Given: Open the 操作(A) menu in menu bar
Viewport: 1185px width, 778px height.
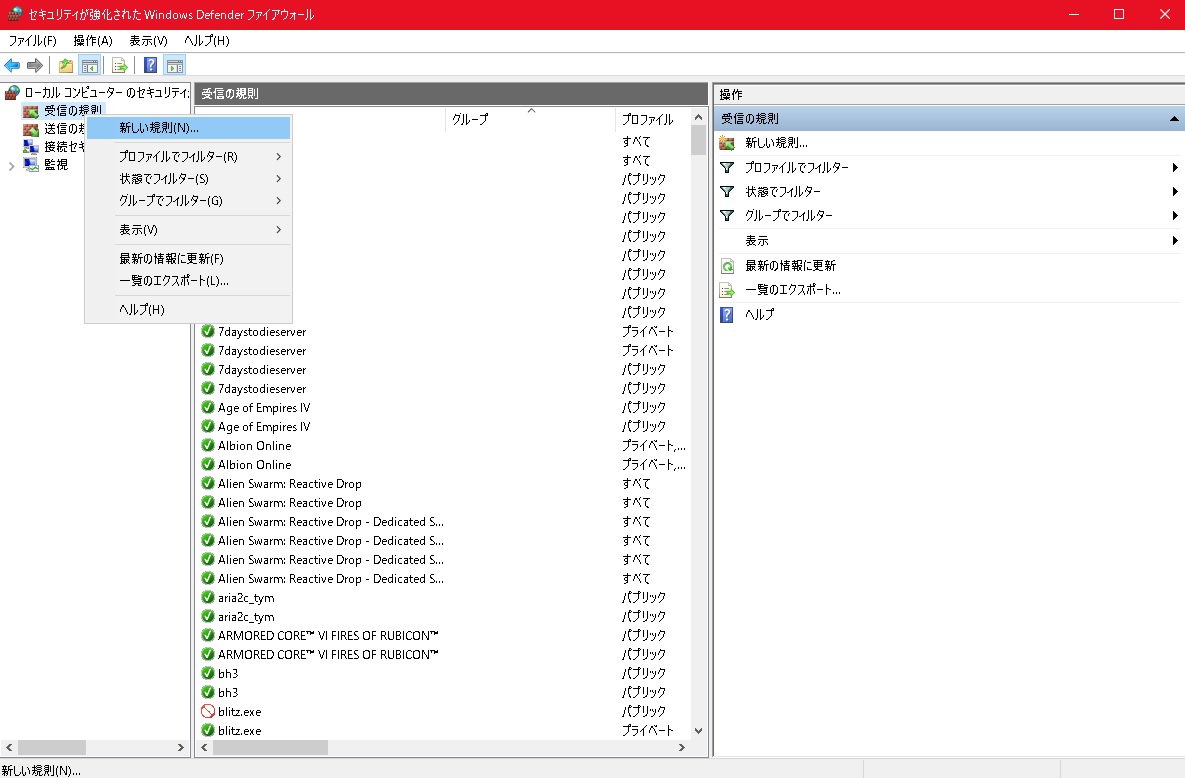Looking at the screenshot, I should click(92, 41).
